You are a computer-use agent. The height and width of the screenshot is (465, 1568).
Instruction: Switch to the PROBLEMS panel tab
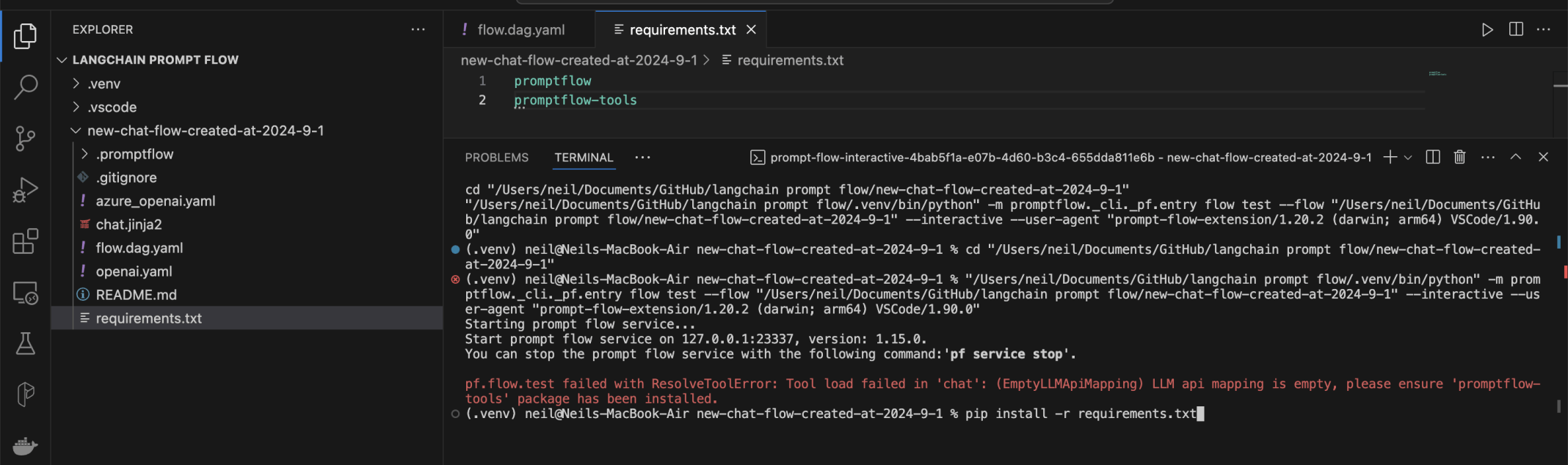(x=496, y=158)
